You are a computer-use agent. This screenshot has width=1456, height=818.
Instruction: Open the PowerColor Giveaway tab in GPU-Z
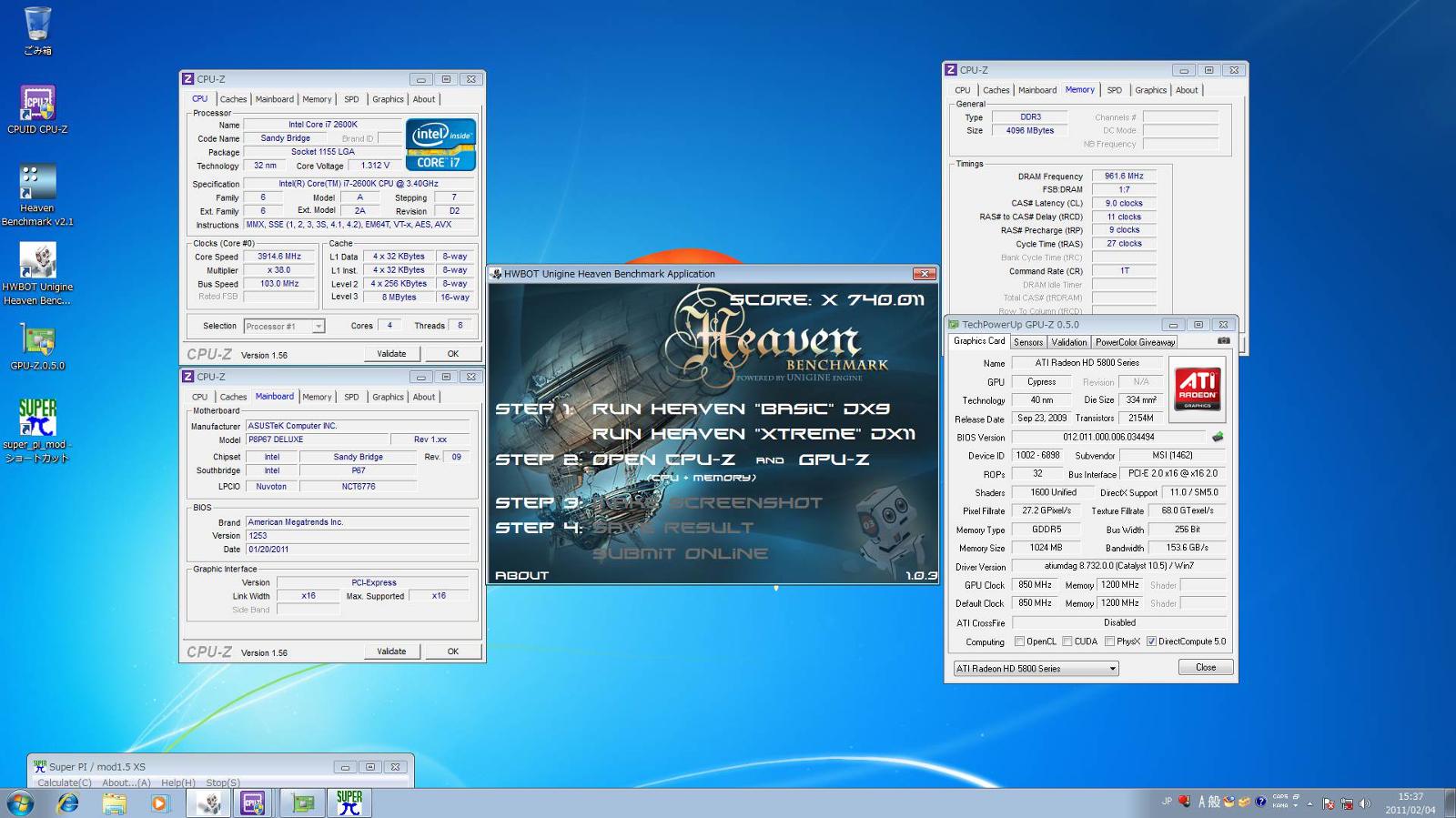[1135, 342]
